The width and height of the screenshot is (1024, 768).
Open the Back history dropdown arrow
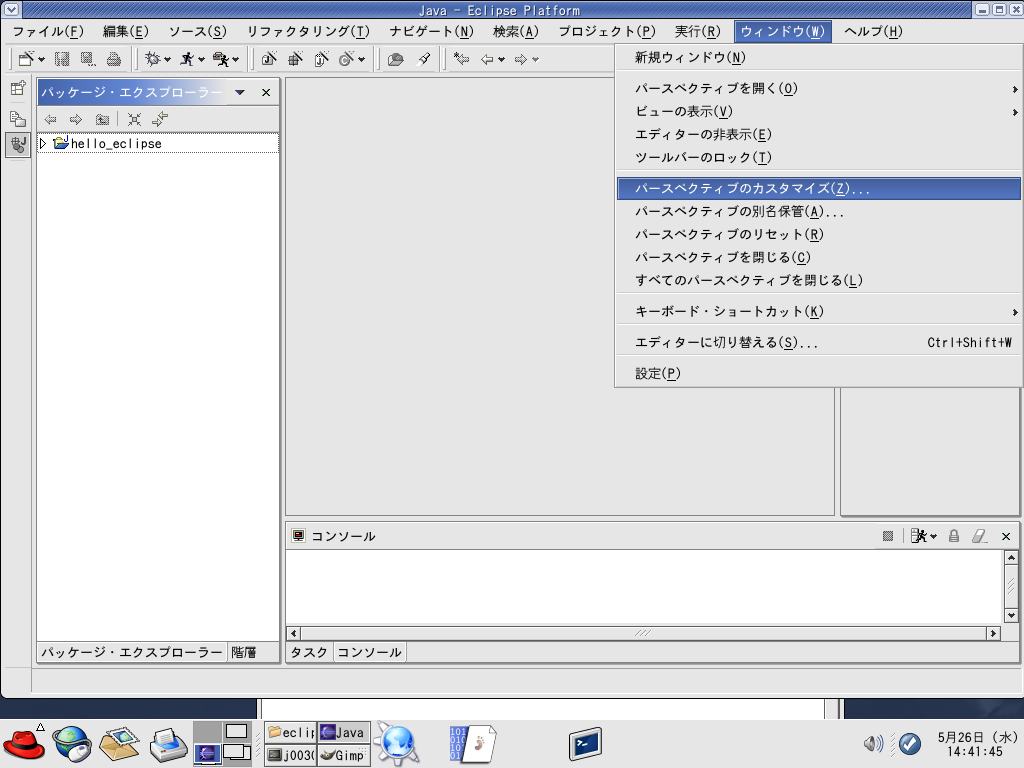502,60
